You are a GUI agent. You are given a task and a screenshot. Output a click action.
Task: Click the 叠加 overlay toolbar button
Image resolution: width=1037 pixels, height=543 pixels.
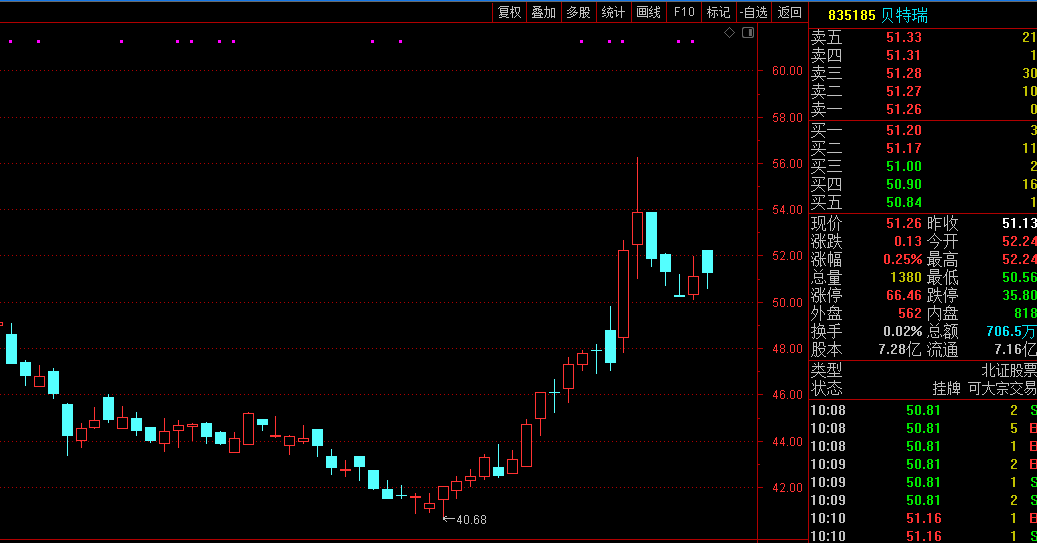click(543, 12)
